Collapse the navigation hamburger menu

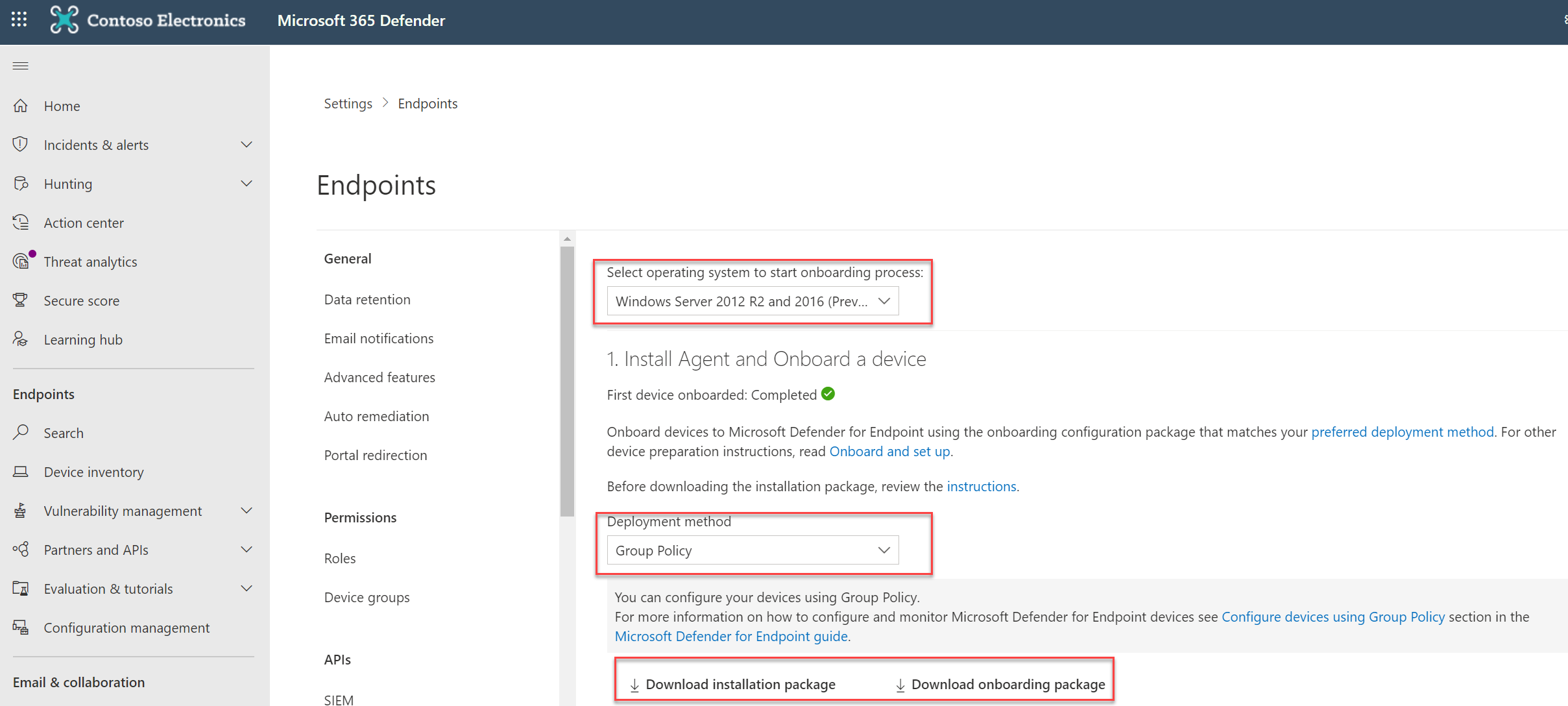pyautogui.click(x=21, y=66)
